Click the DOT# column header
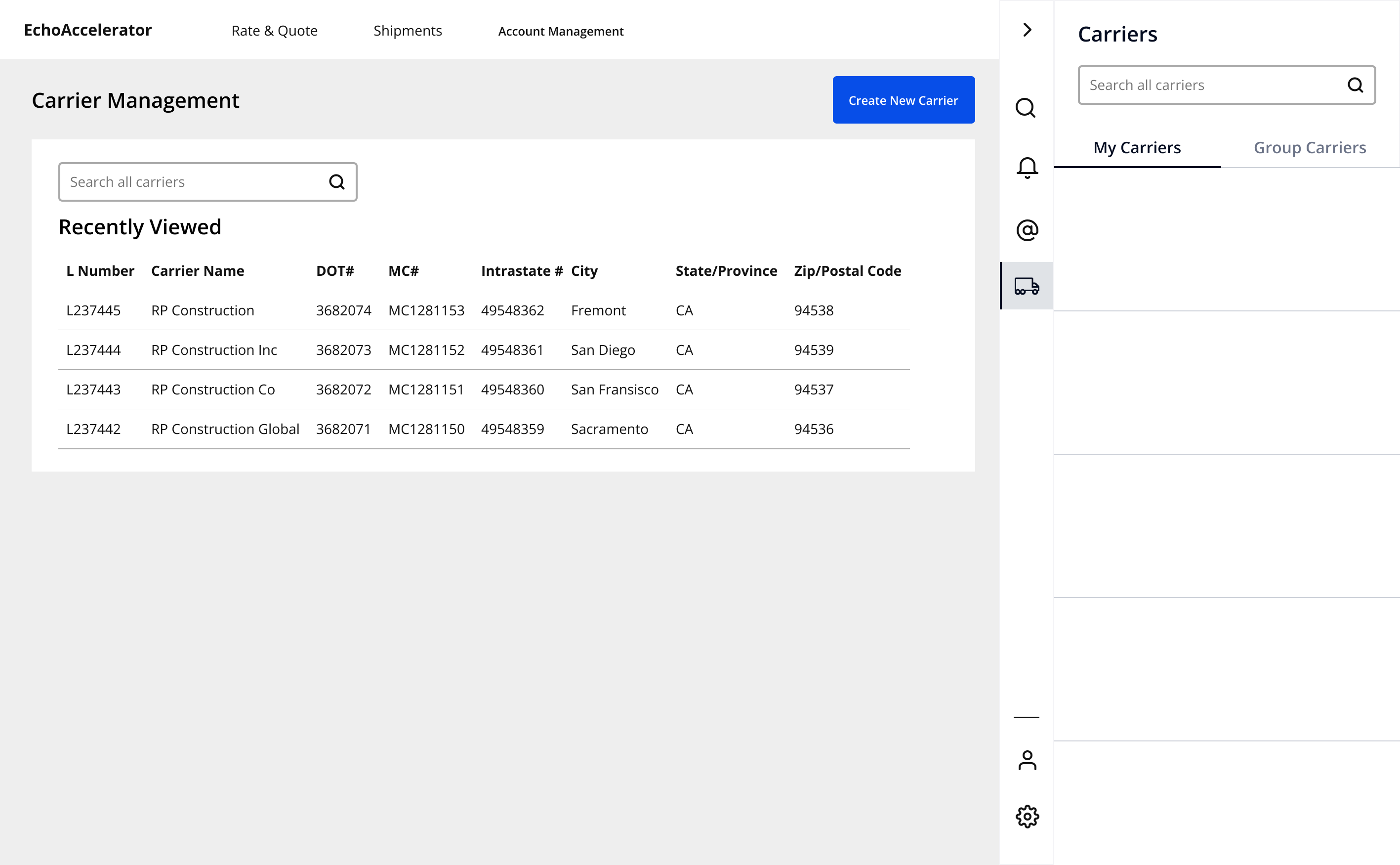 pos(335,270)
